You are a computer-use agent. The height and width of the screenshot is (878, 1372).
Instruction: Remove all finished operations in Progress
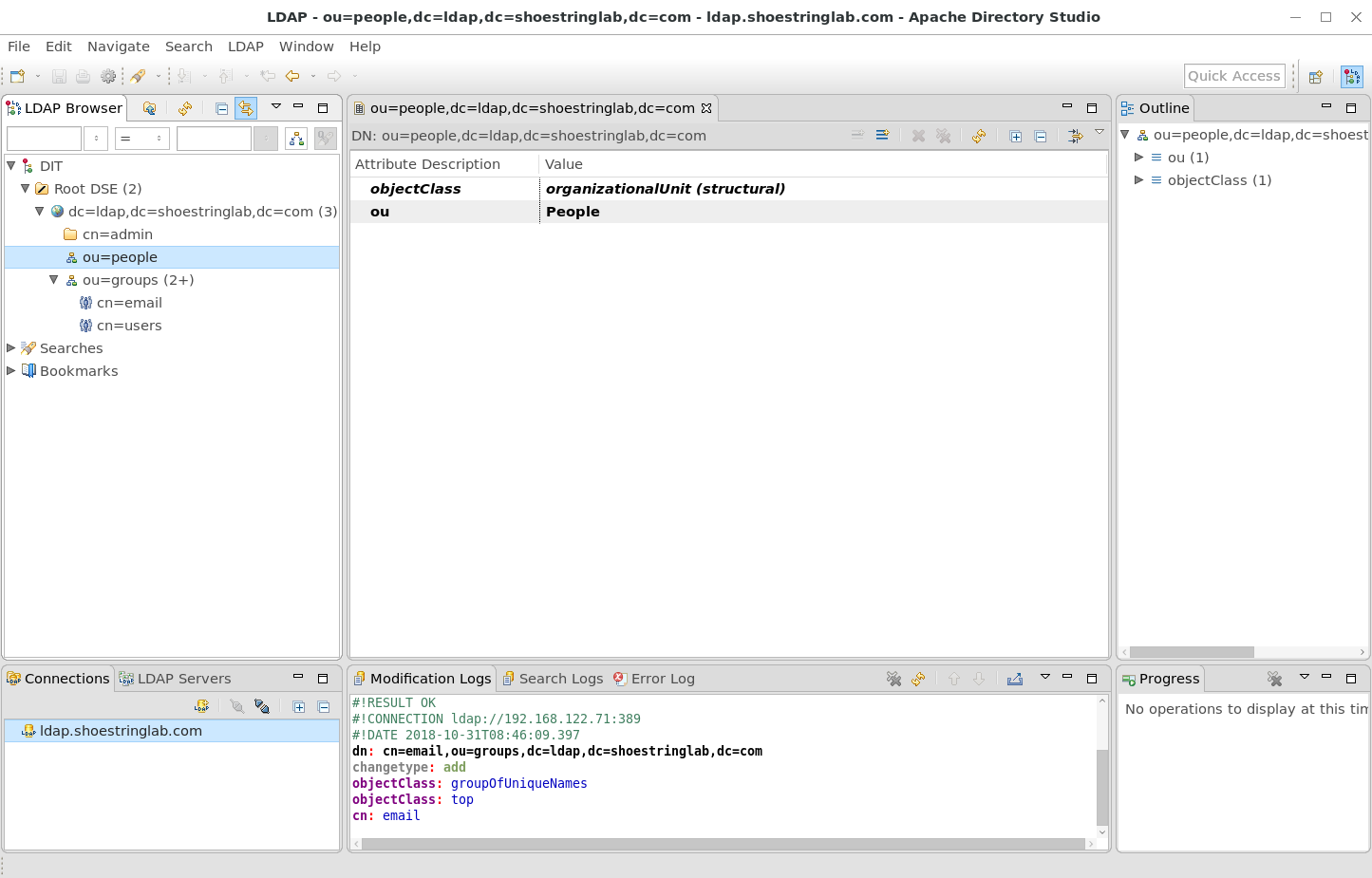pyautogui.click(x=1274, y=679)
